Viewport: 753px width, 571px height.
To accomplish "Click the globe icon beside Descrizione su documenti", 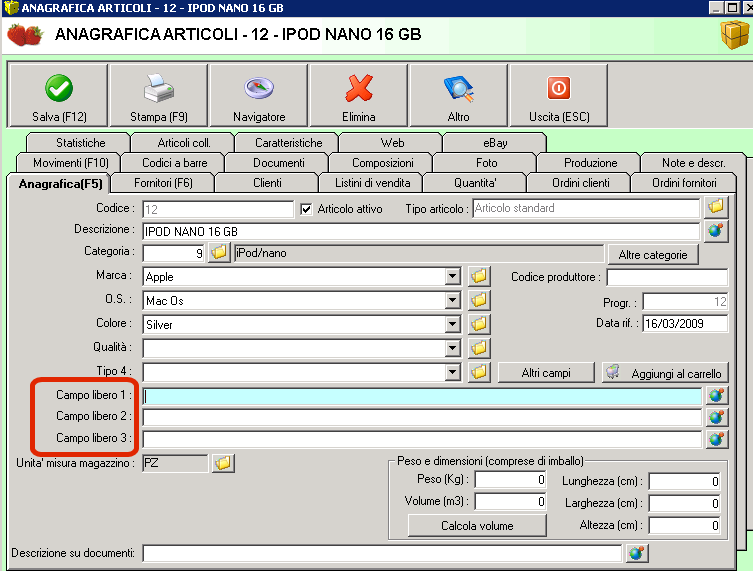I will (x=637, y=553).
